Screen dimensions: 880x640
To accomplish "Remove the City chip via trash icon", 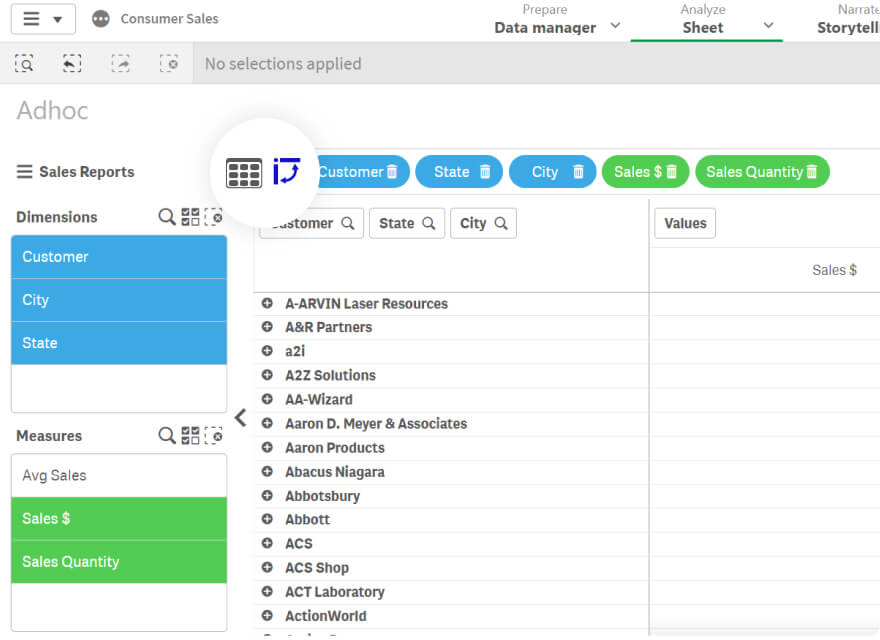I will 578,172.
